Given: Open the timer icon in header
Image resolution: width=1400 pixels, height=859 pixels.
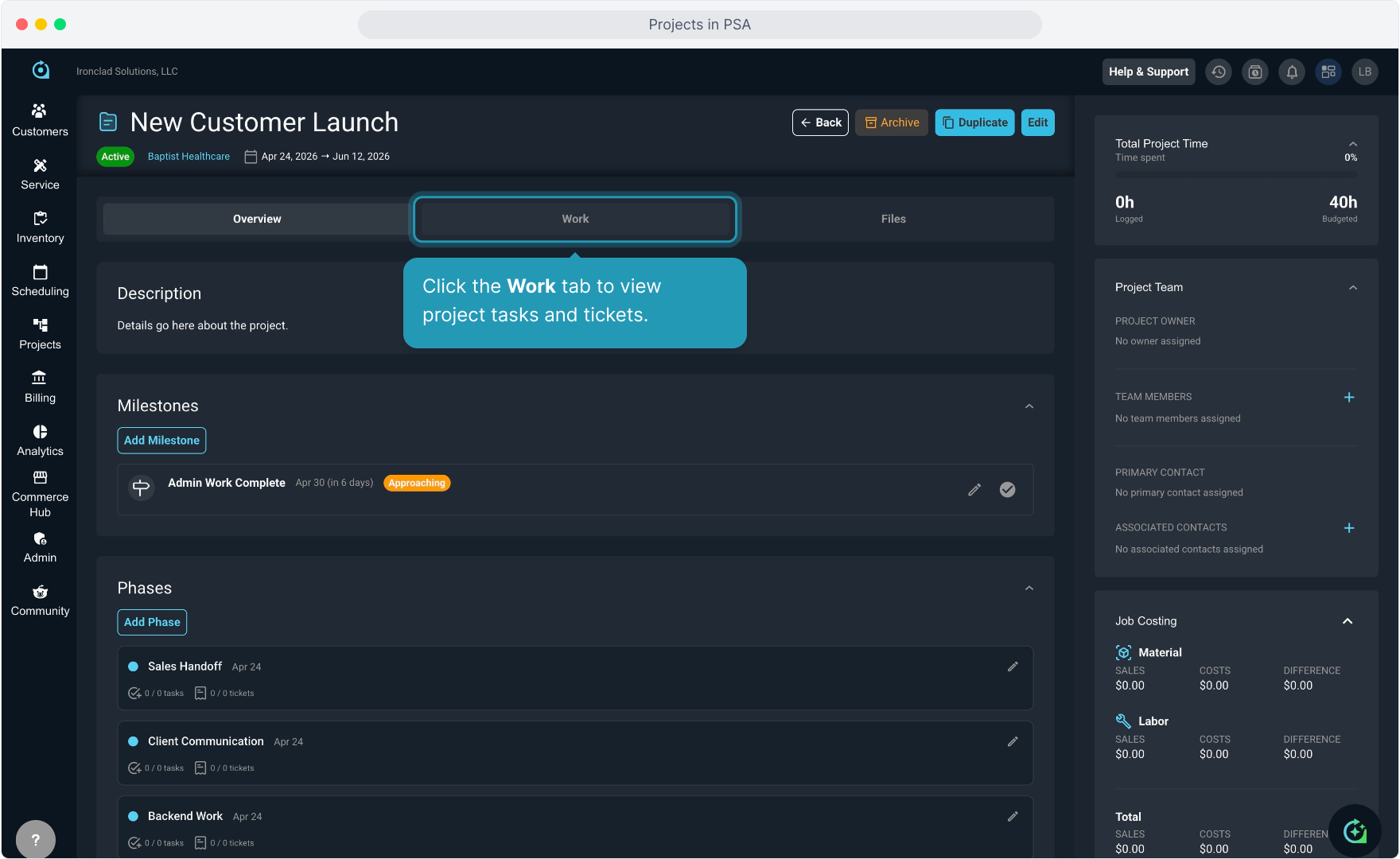Looking at the screenshot, I should click(x=1255, y=72).
